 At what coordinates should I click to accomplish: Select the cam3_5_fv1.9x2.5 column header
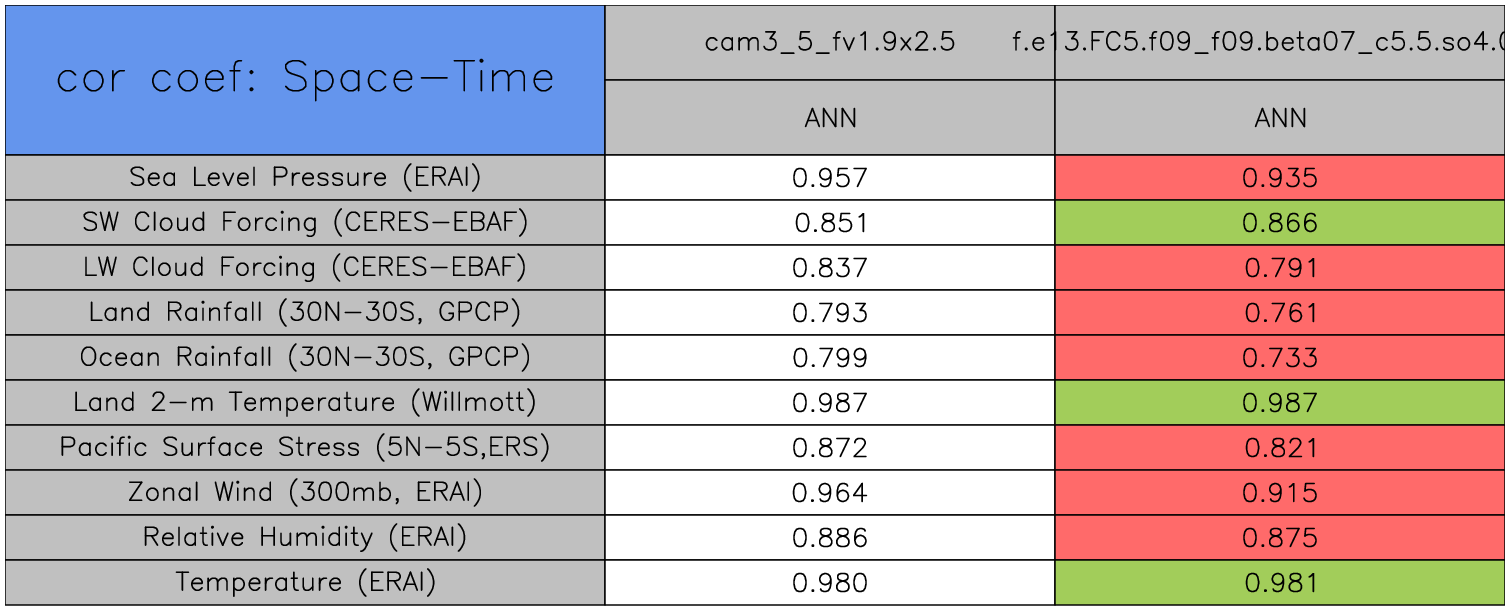830,42
